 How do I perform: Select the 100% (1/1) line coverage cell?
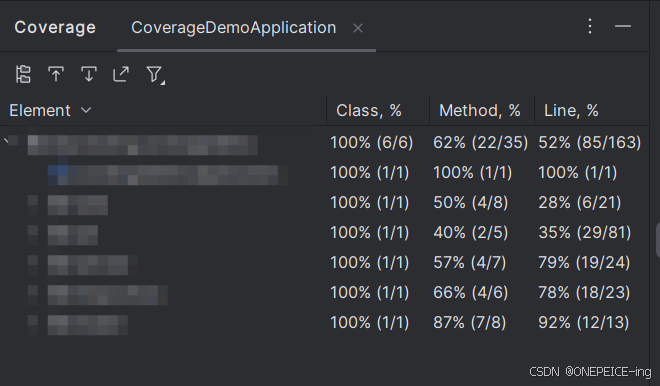tap(578, 173)
